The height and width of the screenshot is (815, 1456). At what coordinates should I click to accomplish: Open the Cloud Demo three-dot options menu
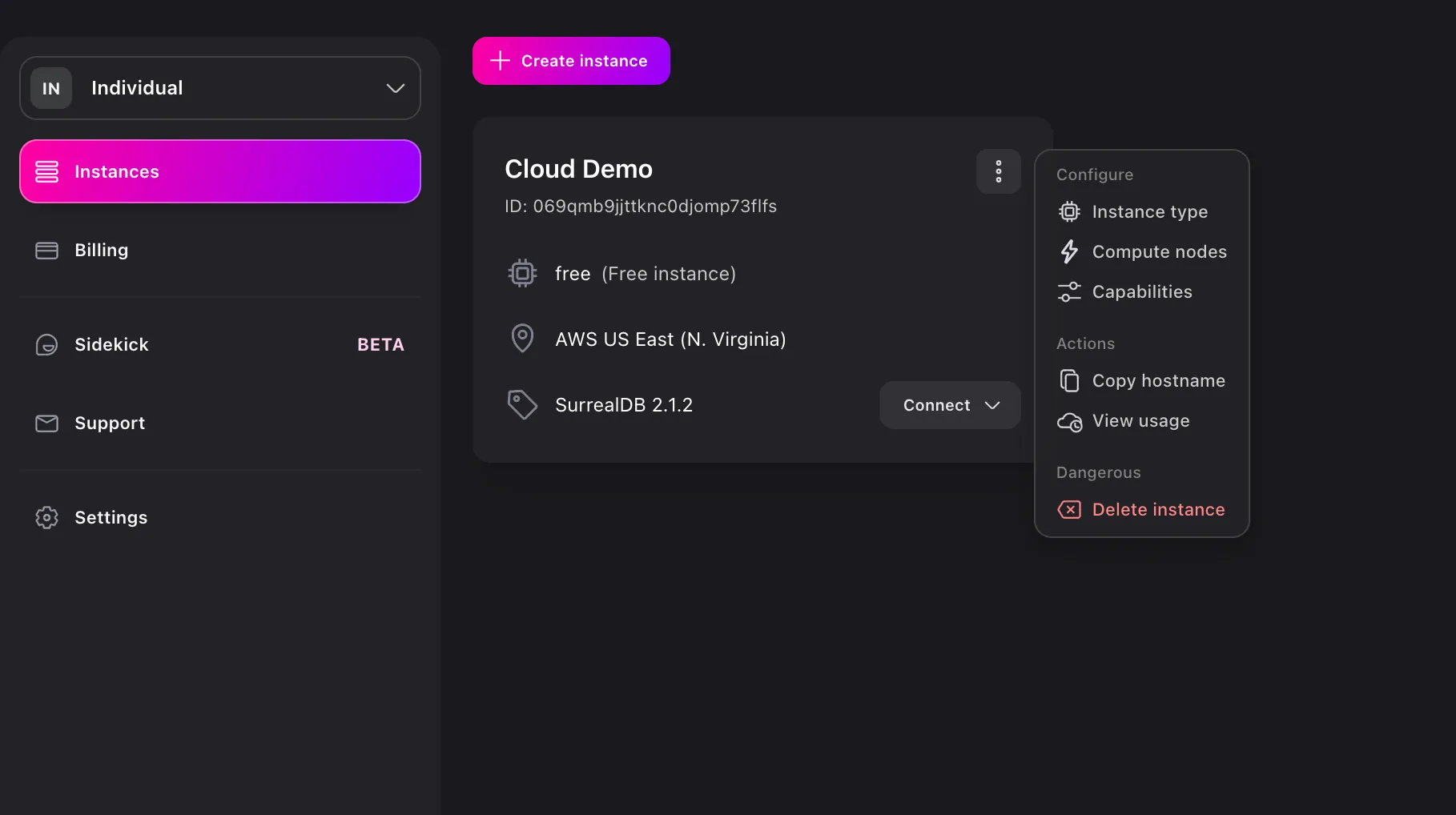pos(998,171)
